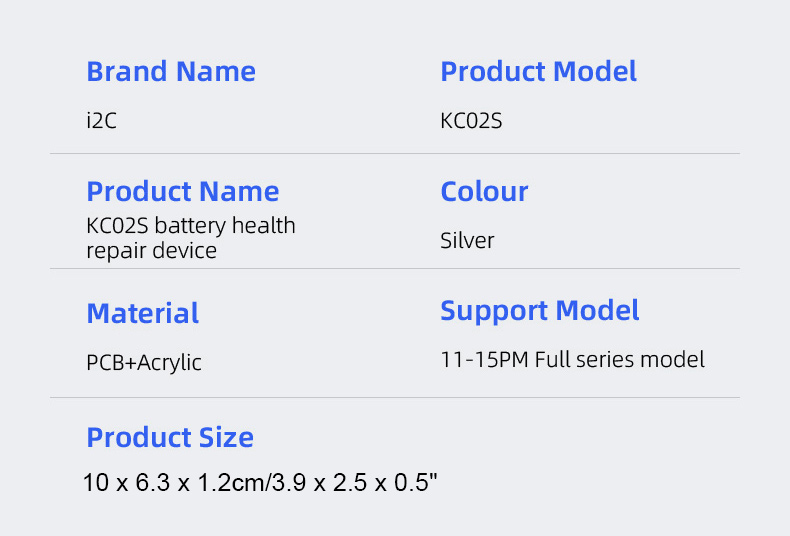Click the divider line below Product Name row
The height and width of the screenshot is (536, 790).
click(x=395, y=268)
